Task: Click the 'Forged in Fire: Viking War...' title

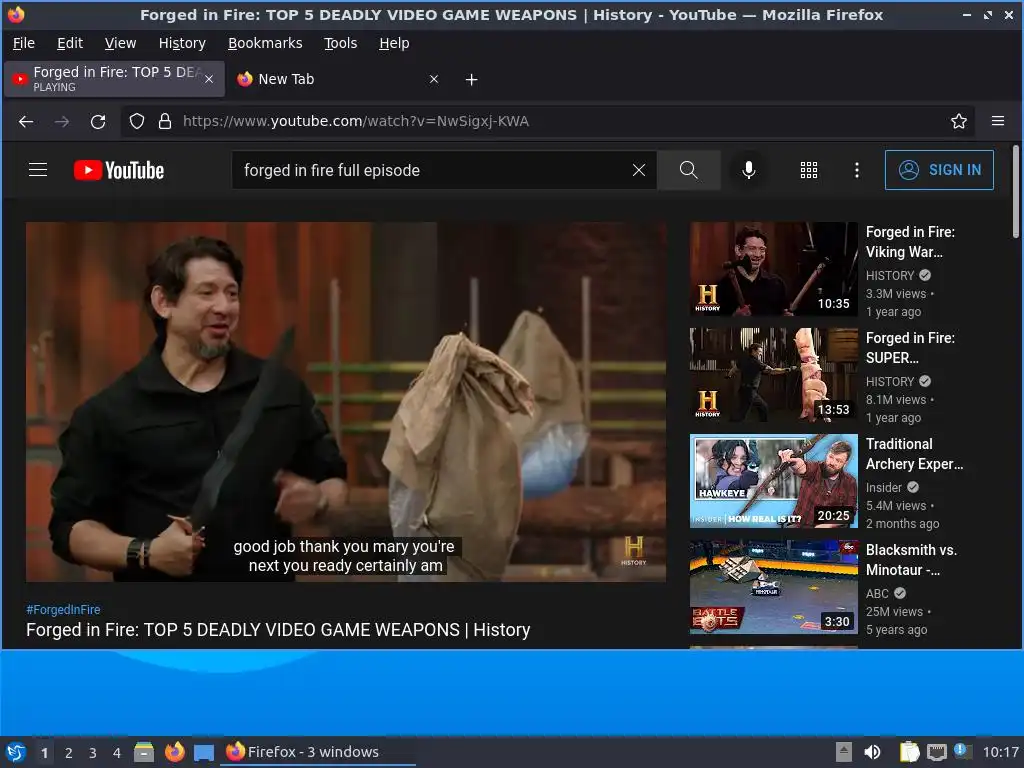Action: [910, 242]
